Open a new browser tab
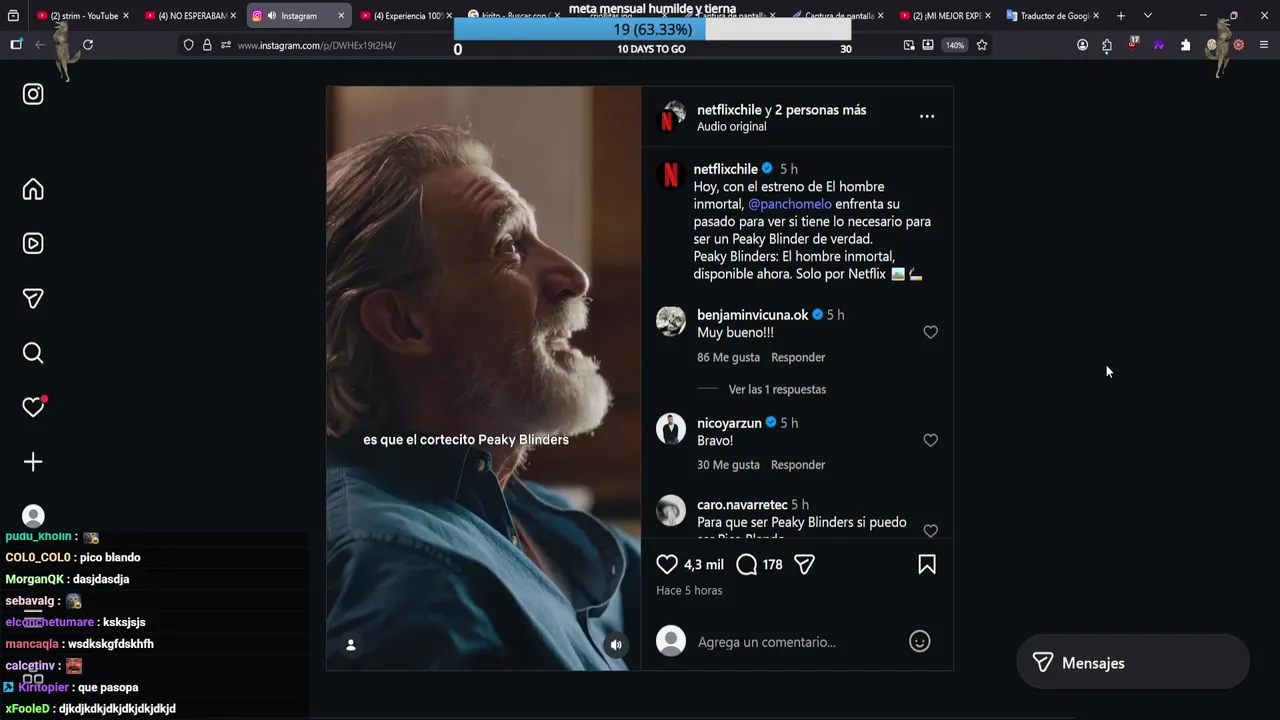Image resolution: width=1280 pixels, height=720 pixels. point(1121,16)
